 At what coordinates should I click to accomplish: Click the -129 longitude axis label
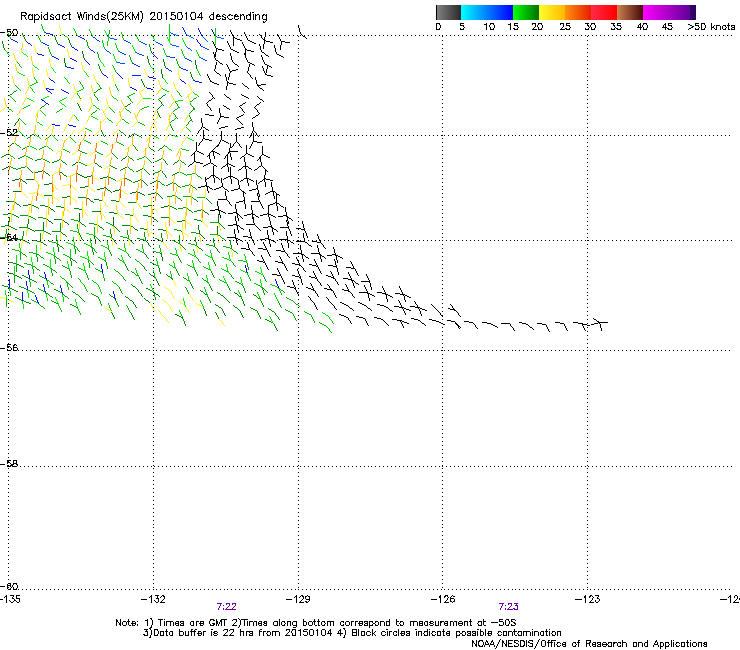[x=298, y=599]
